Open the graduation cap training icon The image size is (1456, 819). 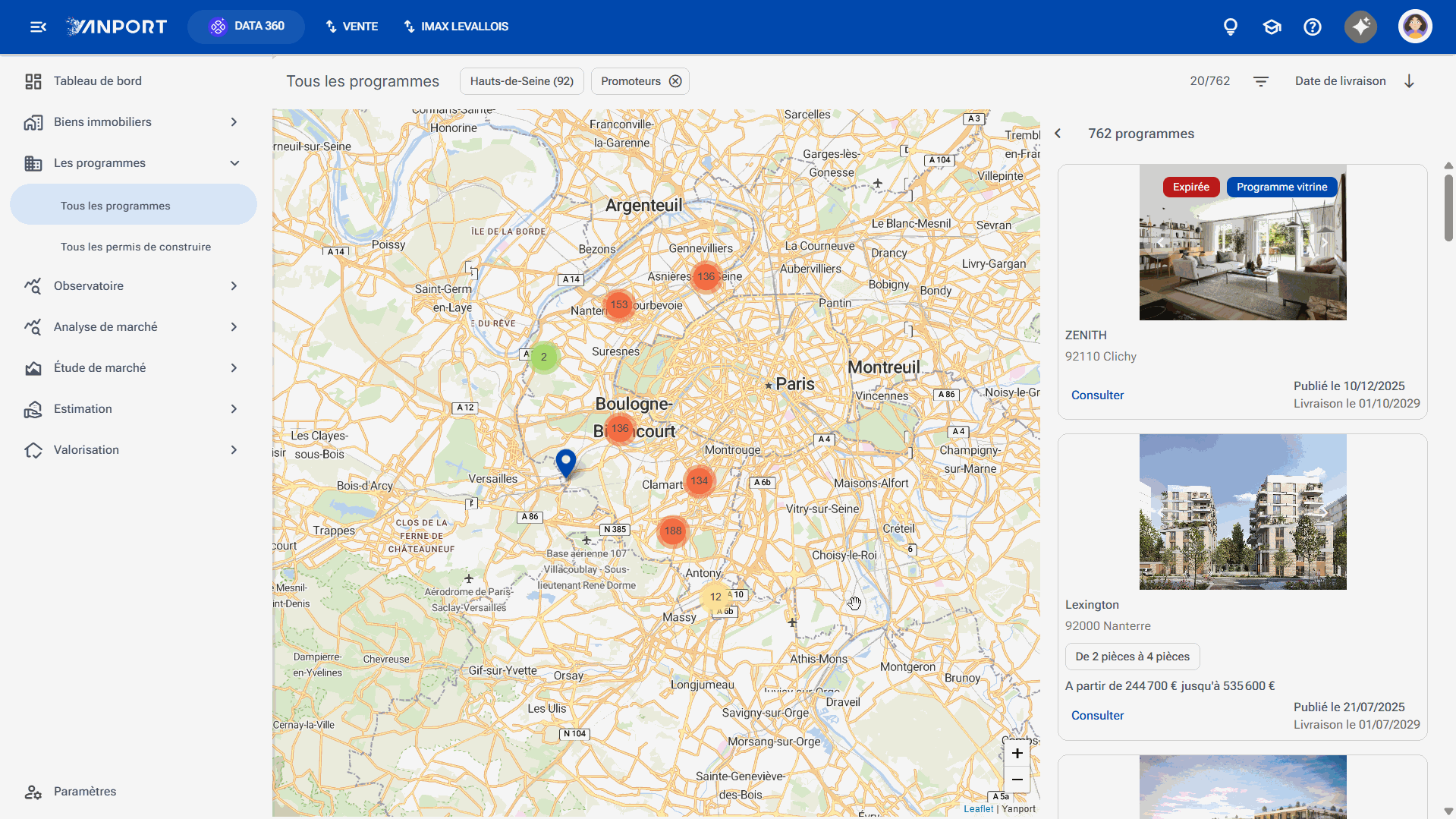(1272, 27)
